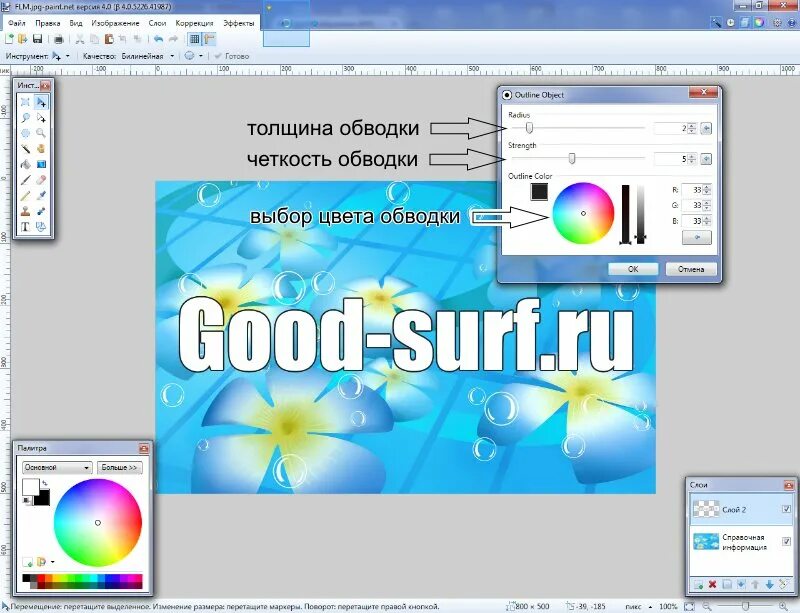Click Отмена in Outline Object dialog
This screenshot has width=800, height=613.
coord(691,269)
